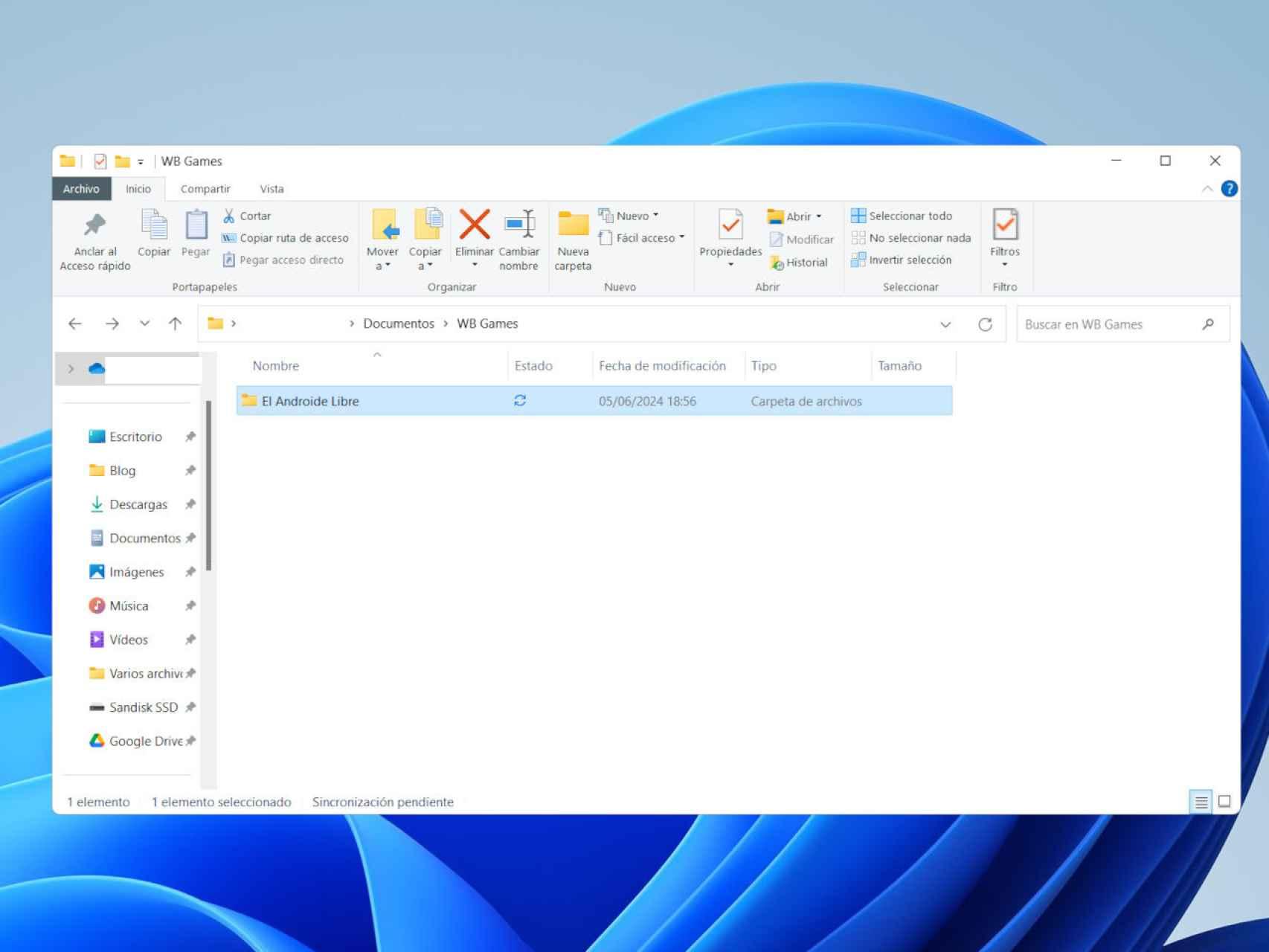Go to Documentos in breadcrumb path
The height and width of the screenshot is (952, 1269).
click(x=399, y=324)
